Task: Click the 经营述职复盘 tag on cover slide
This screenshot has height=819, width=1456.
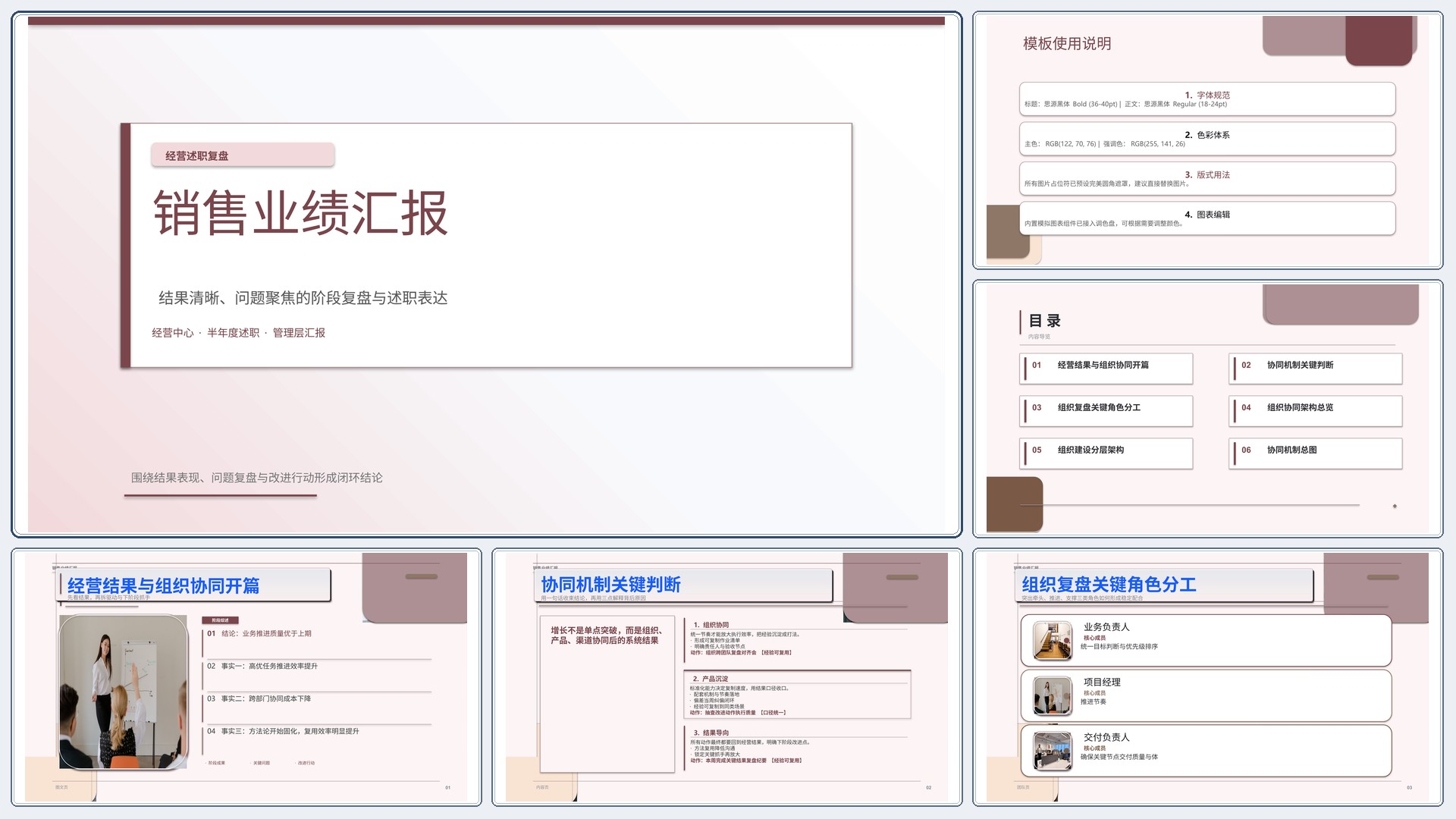Action: (243, 155)
